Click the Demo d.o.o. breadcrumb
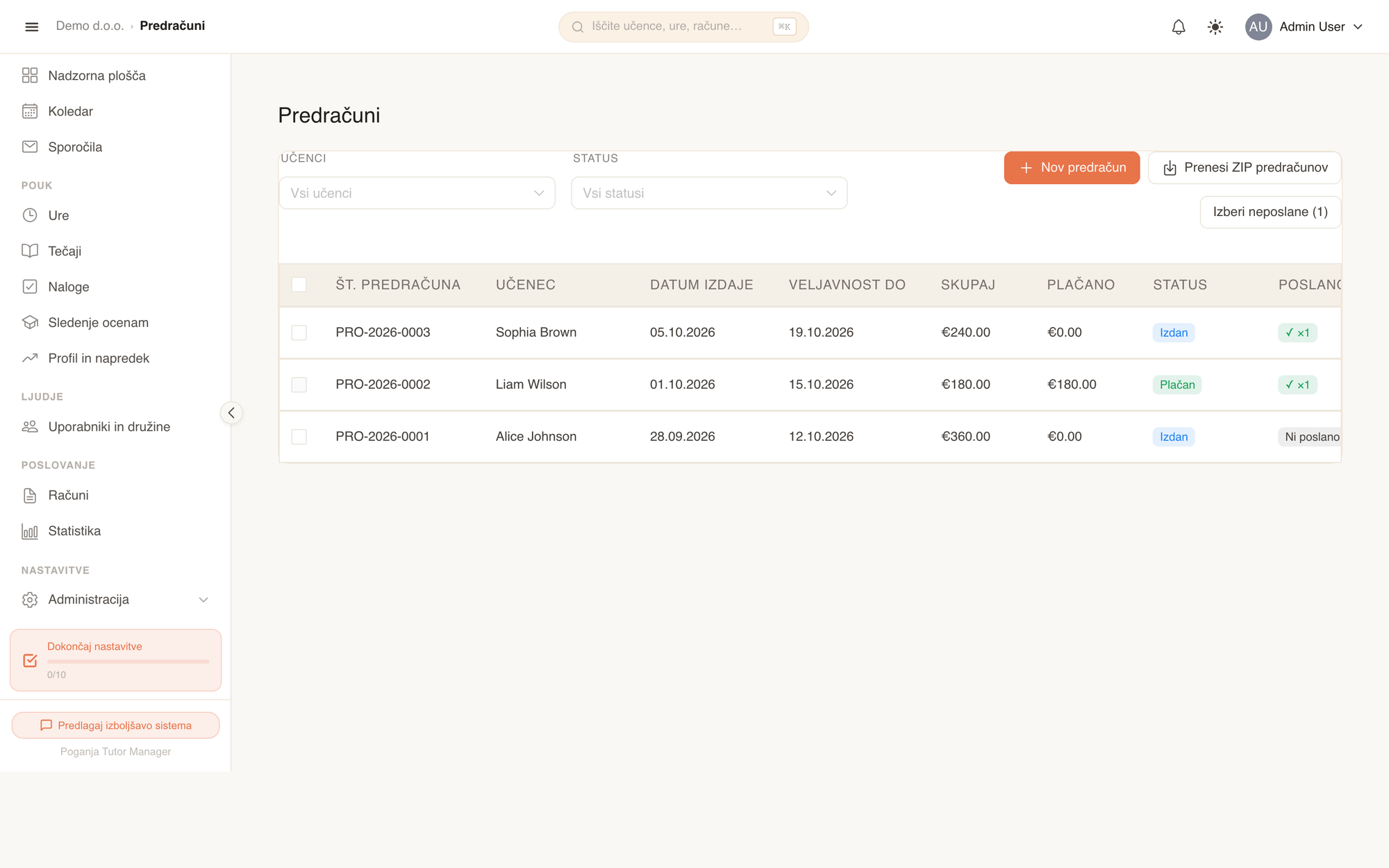The width and height of the screenshot is (1389, 868). [x=90, y=26]
